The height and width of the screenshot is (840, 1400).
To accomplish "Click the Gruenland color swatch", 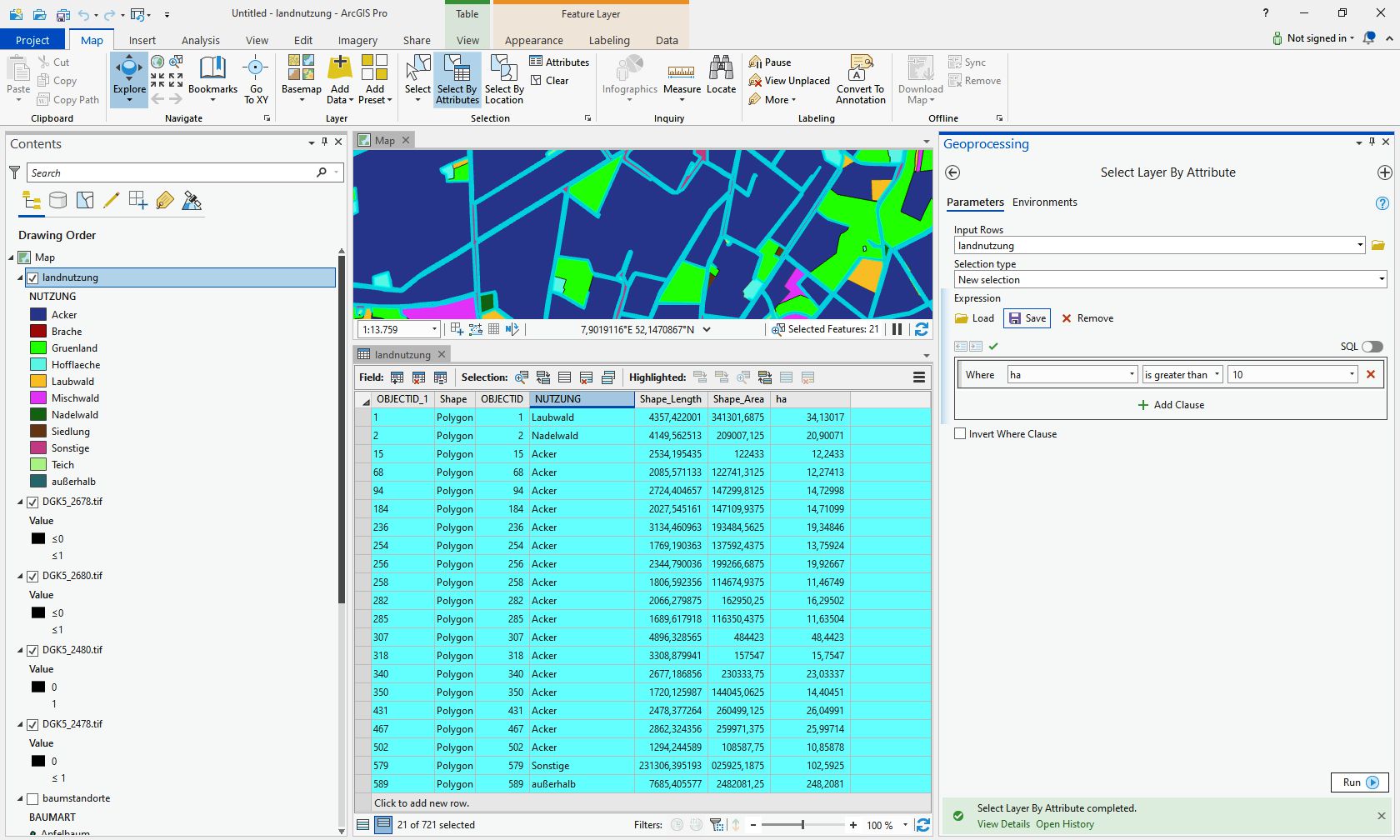I will pyautogui.click(x=38, y=348).
